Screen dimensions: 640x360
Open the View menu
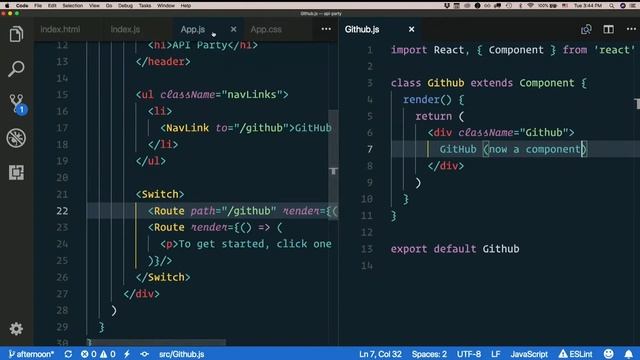(x=94, y=6)
